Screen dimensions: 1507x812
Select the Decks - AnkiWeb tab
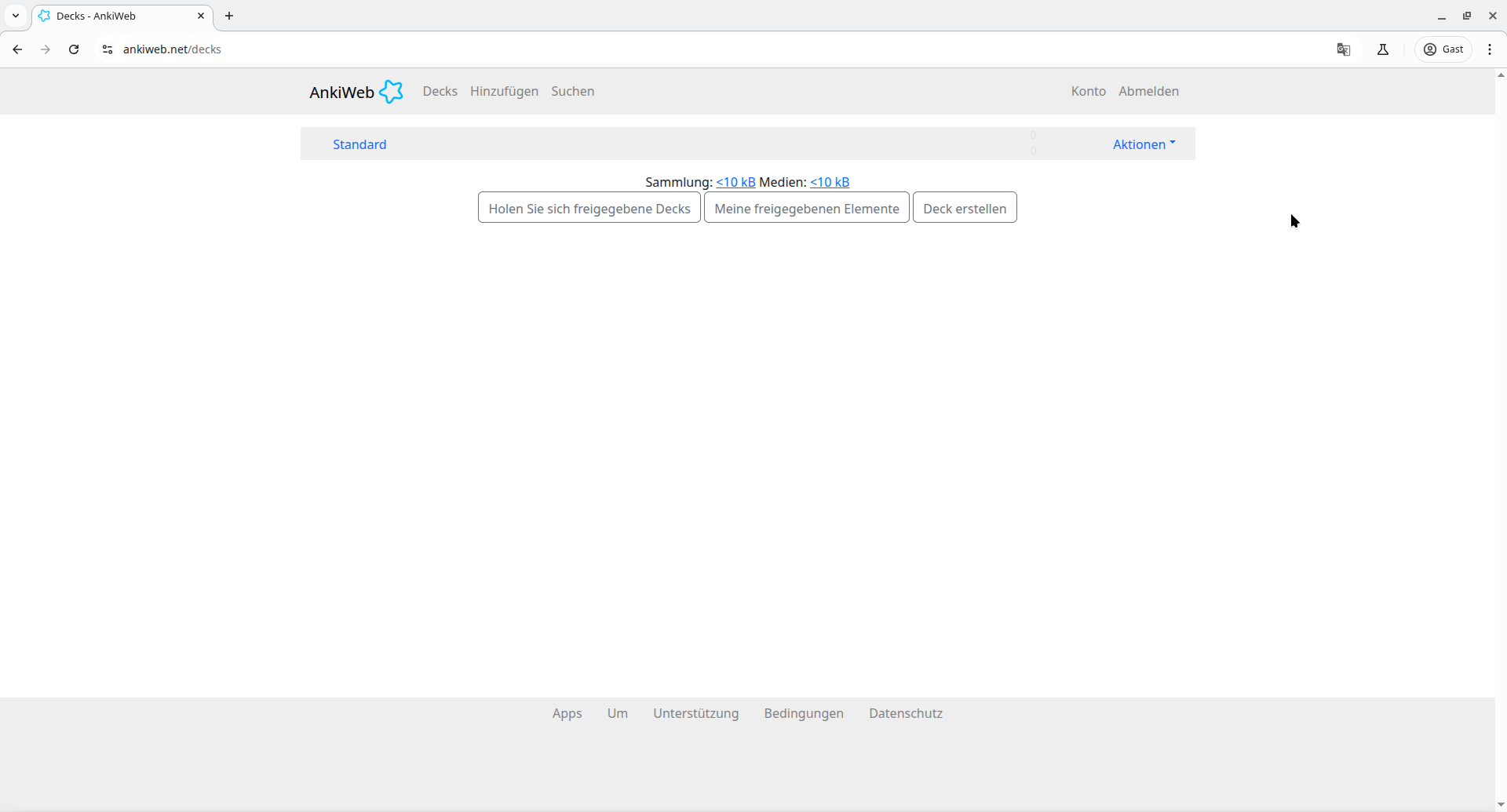122,16
